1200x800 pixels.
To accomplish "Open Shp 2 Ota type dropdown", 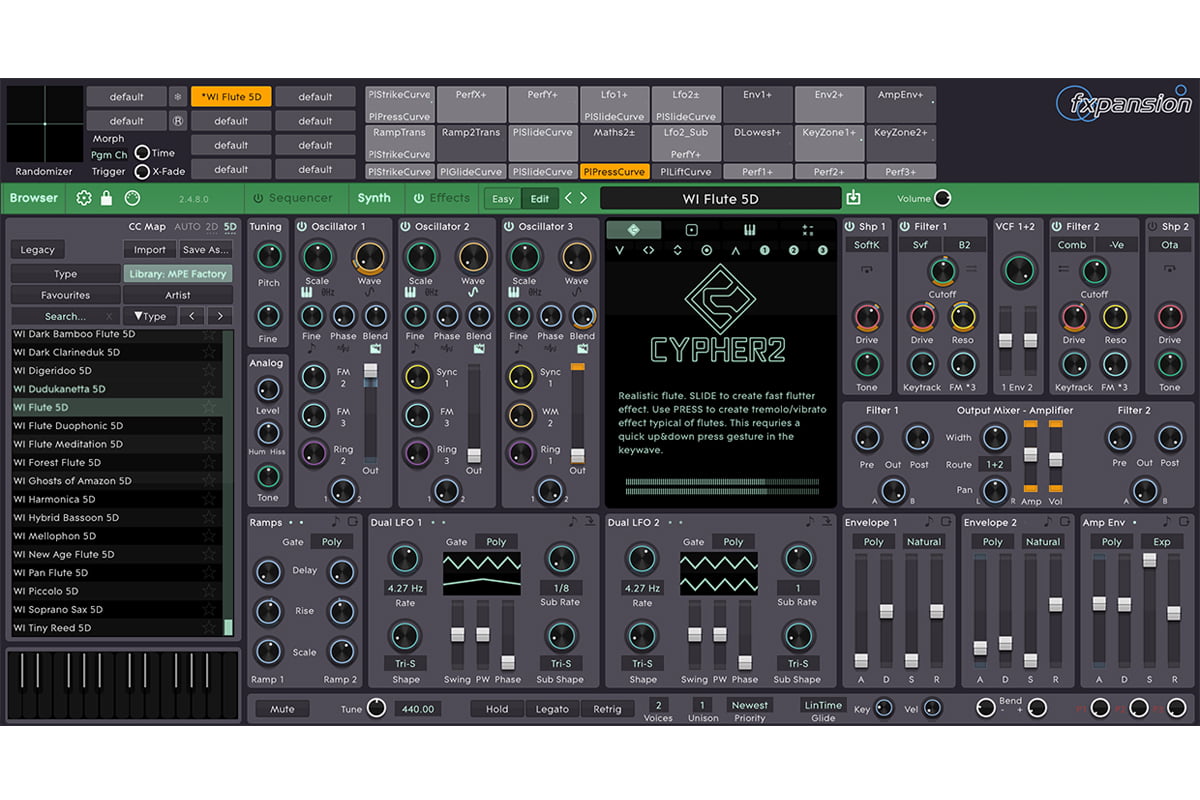I will pyautogui.click(x=1169, y=245).
